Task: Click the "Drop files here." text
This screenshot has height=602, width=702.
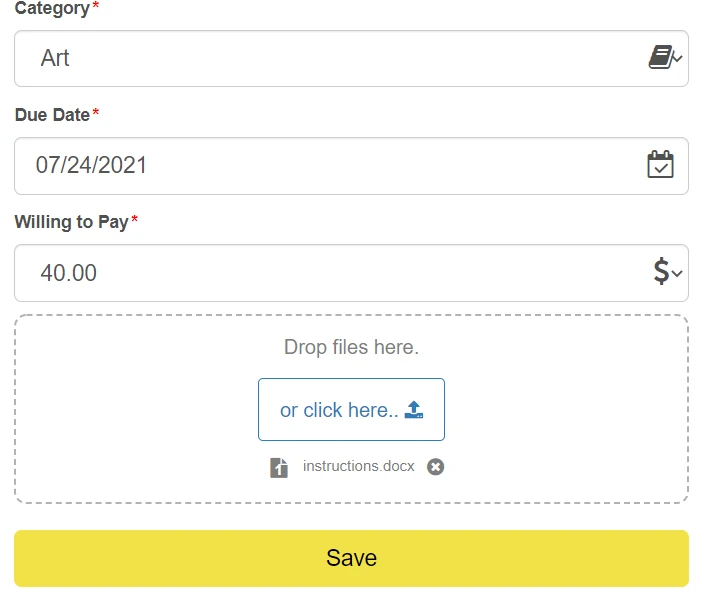Action: 351,348
